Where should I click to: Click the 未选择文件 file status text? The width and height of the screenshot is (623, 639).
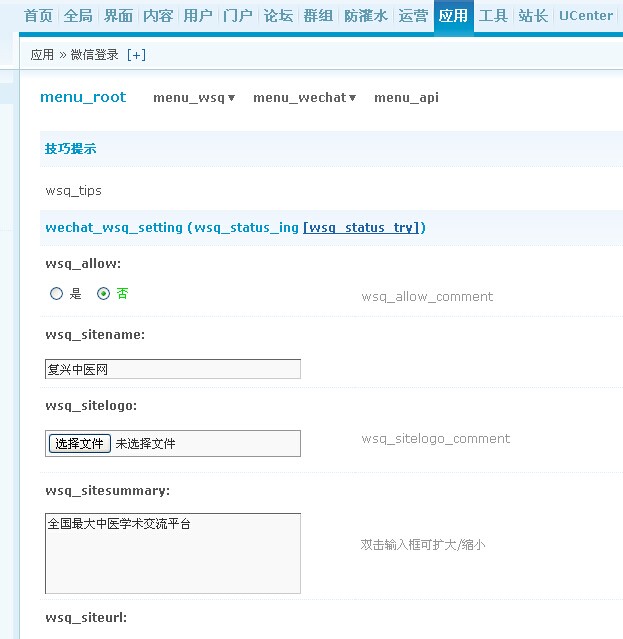click(145, 443)
